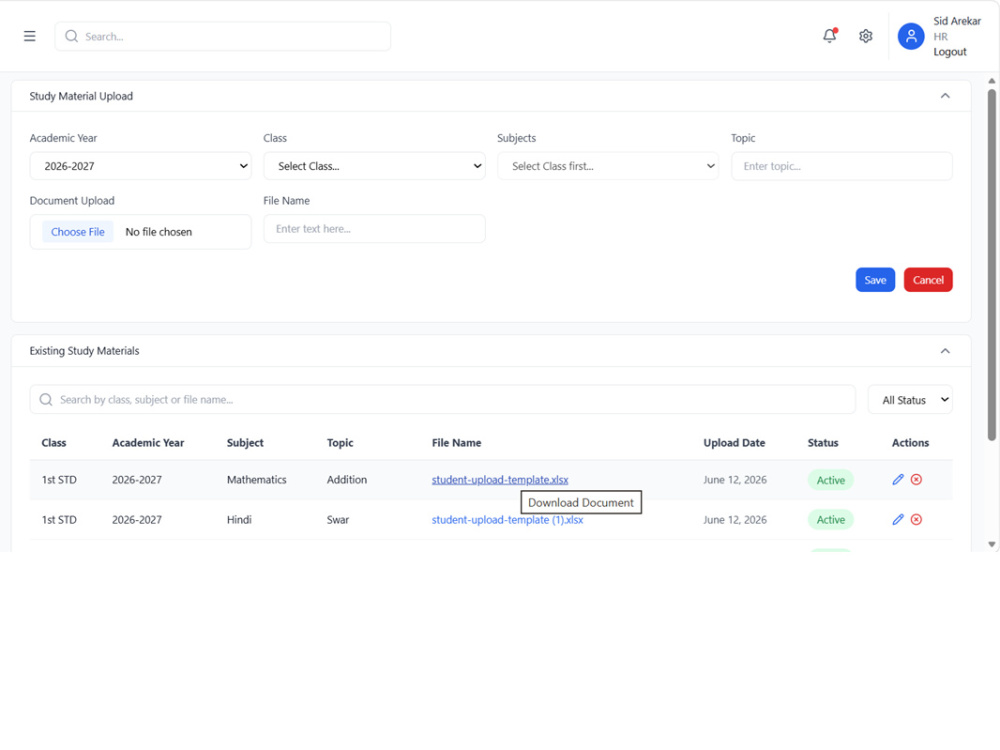Click the magnifier icon in top search
Viewport: 1000px width, 750px height.
coord(71,36)
